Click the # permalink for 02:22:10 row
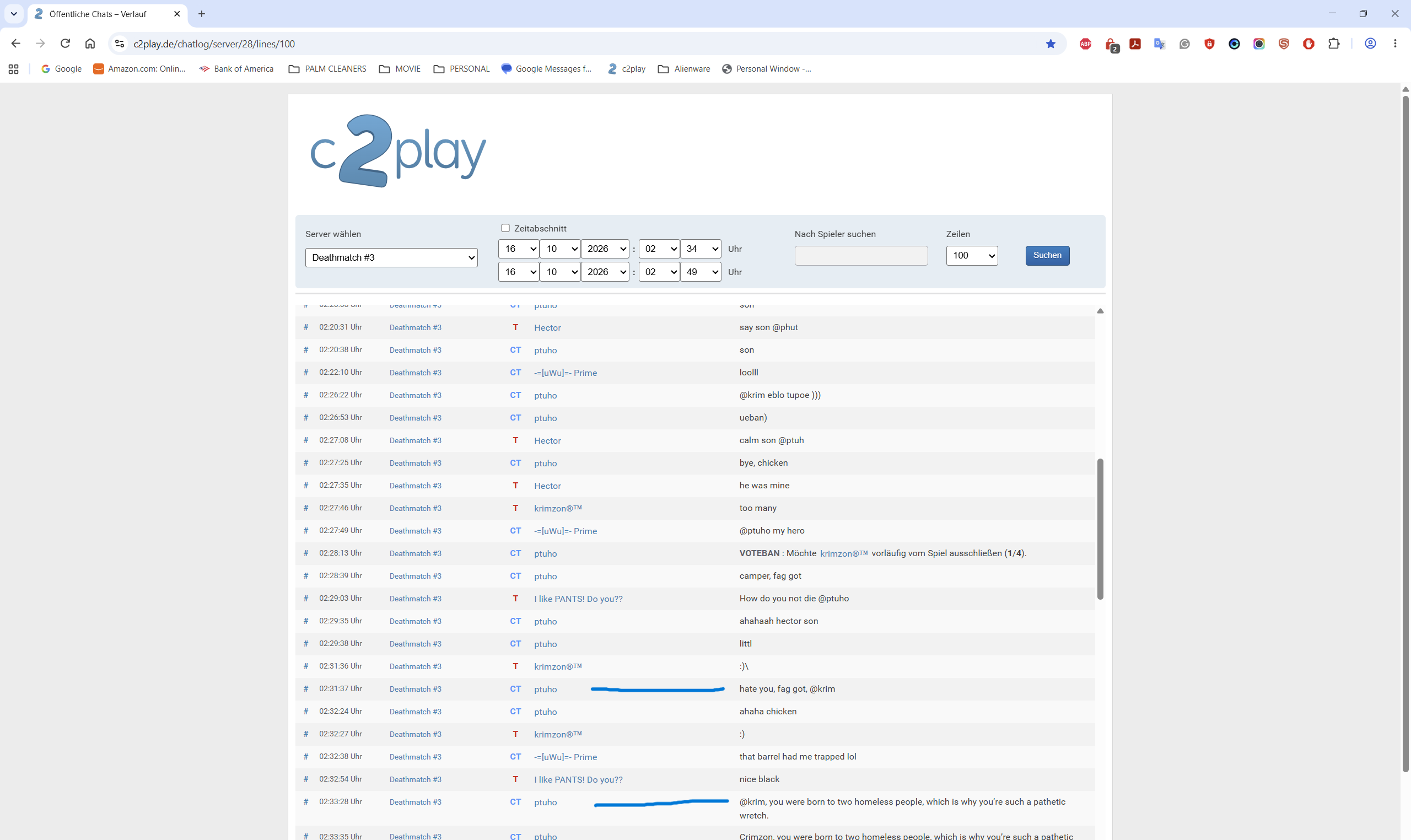 (306, 373)
